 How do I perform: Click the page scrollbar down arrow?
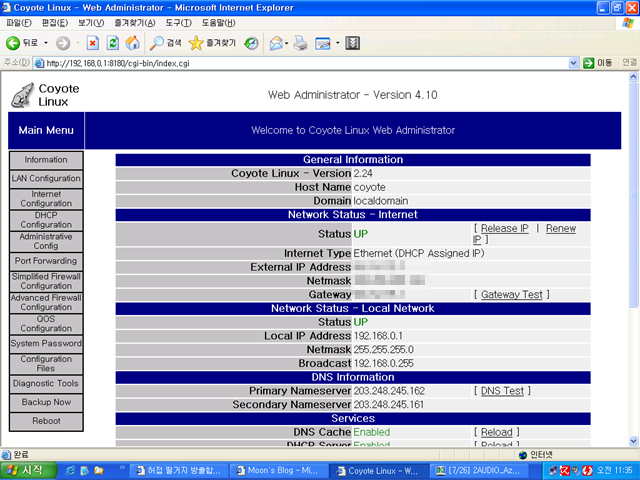click(x=633, y=441)
